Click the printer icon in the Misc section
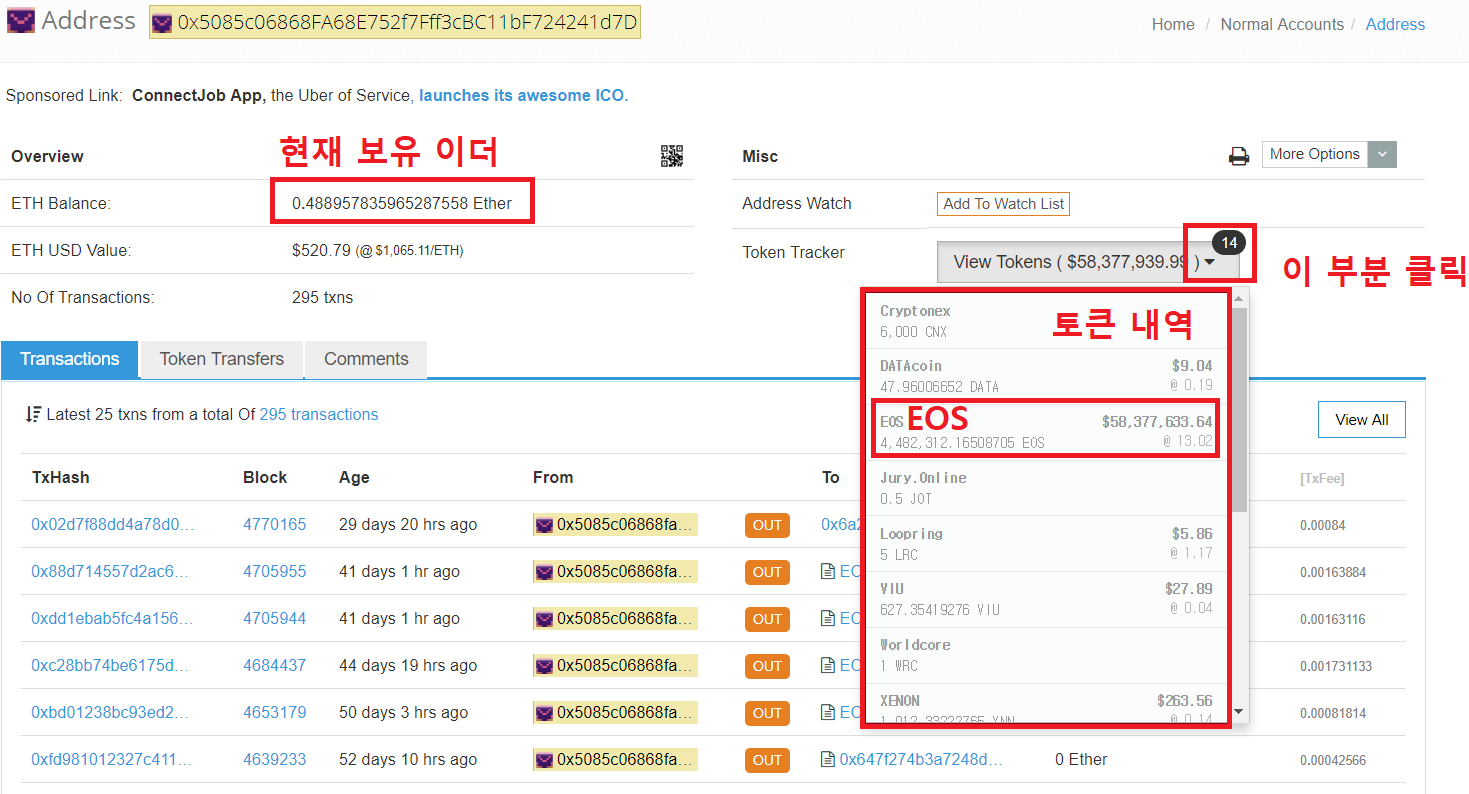The image size is (1469, 794). click(1239, 156)
